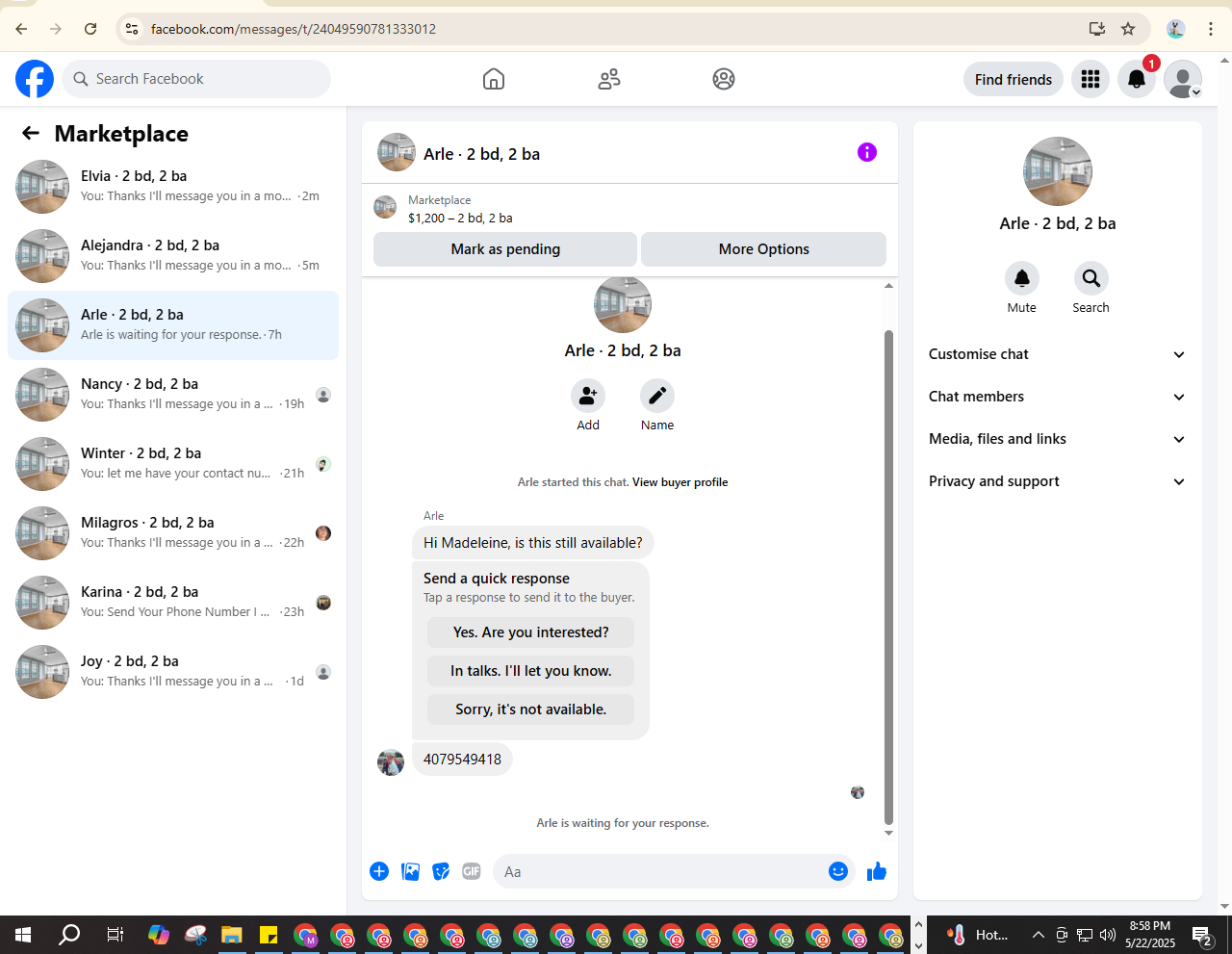Open Windows Start menu
The width and height of the screenshot is (1232, 954).
(x=23, y=935)
